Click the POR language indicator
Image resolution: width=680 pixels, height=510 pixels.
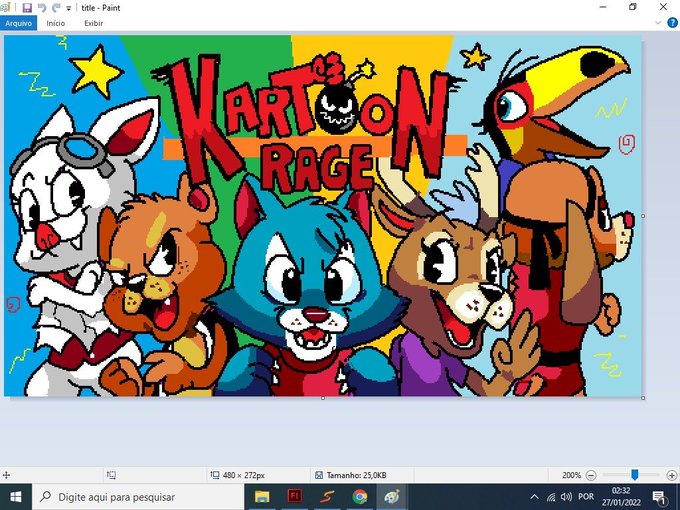click(x=586, y=497)
